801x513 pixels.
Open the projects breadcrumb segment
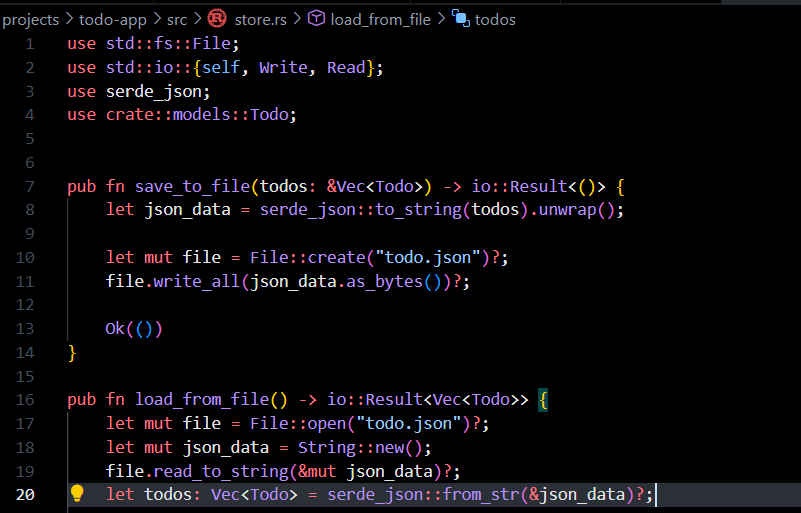pyautogui.click(x=31, y=19)
